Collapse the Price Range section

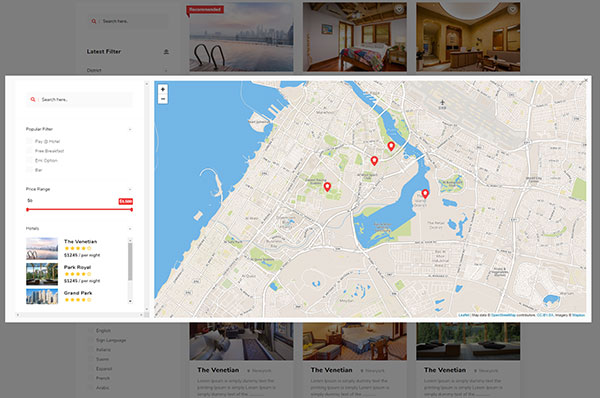130,189
